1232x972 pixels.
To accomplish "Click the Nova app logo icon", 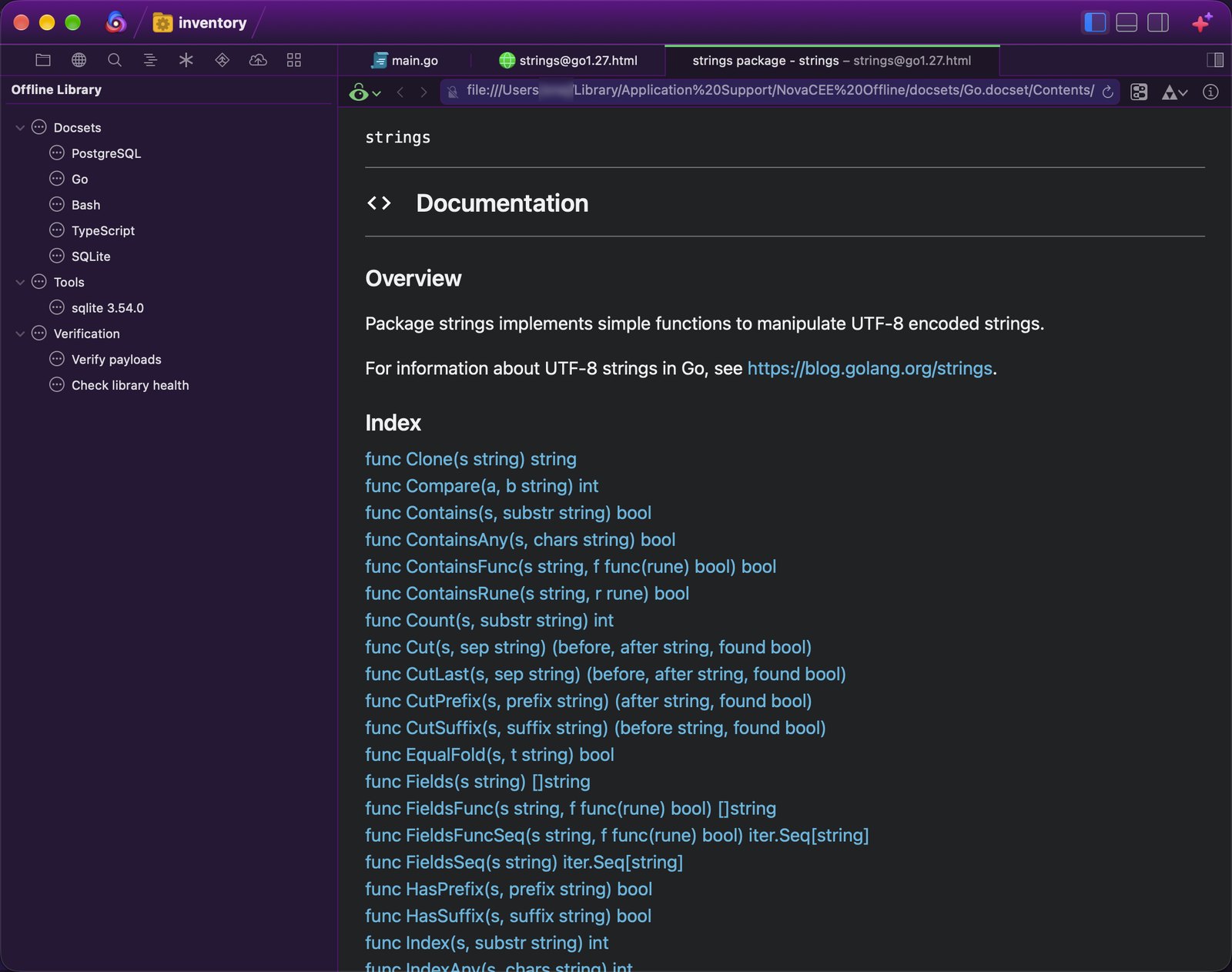I will (115, 22).
